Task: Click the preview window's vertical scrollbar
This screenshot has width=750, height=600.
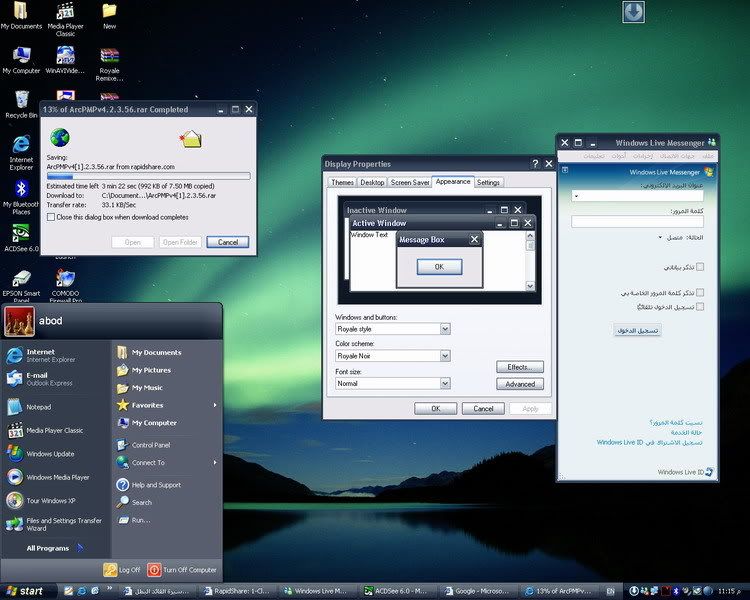Action: pyautogui.click(x=530, y=261)
